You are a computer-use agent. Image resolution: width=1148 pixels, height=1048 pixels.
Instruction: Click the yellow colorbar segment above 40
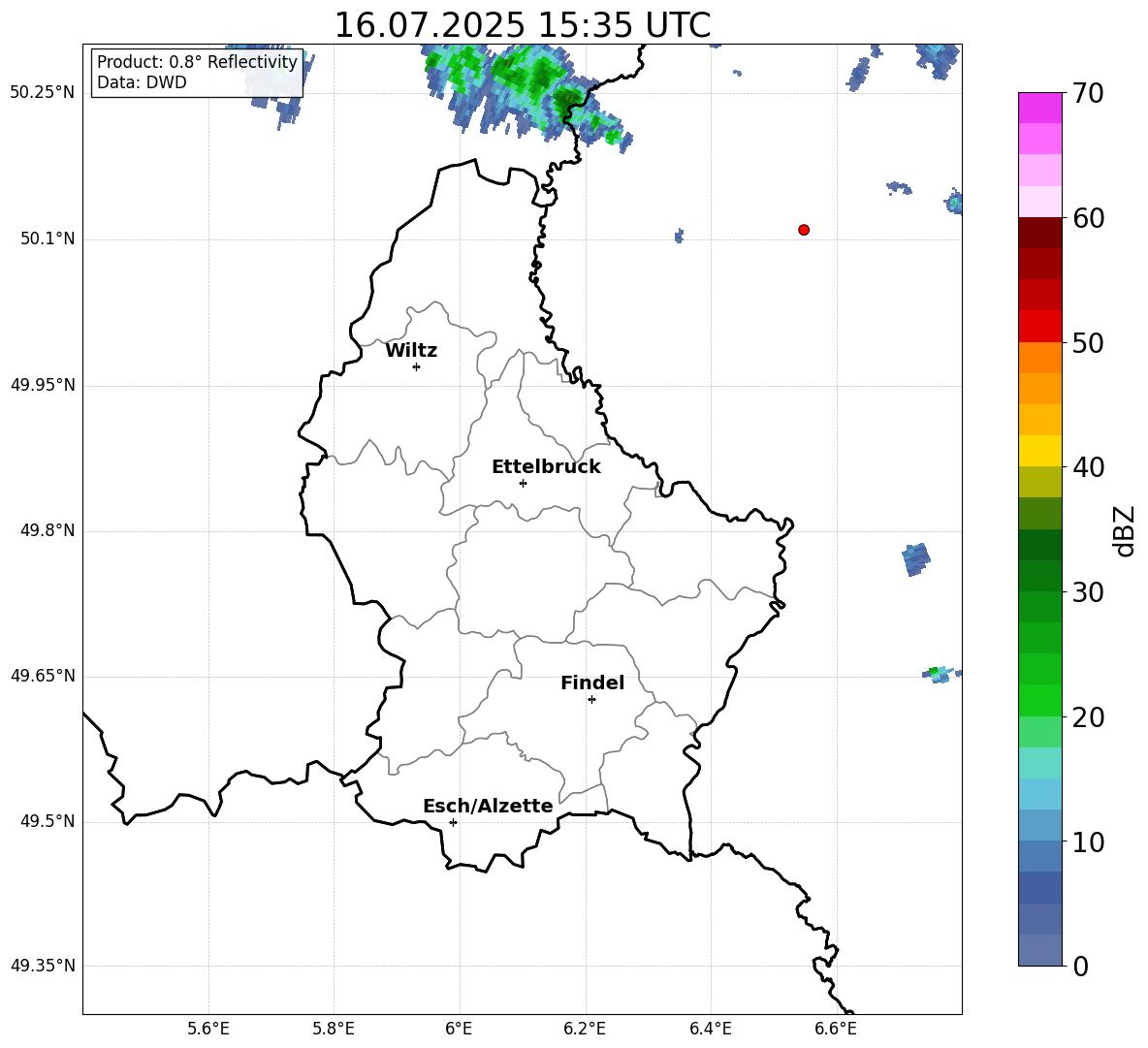[x=1040, y=451]
